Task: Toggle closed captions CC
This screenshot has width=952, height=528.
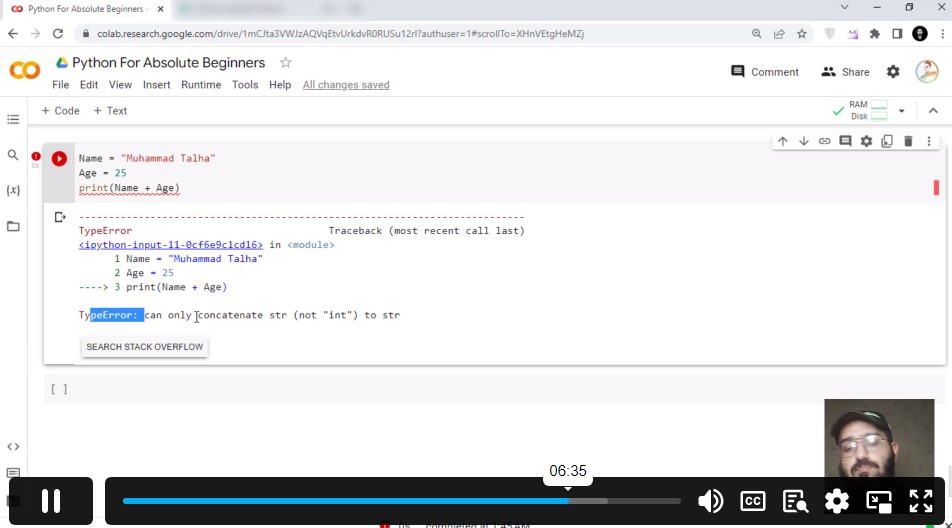Action: [753, 501]
